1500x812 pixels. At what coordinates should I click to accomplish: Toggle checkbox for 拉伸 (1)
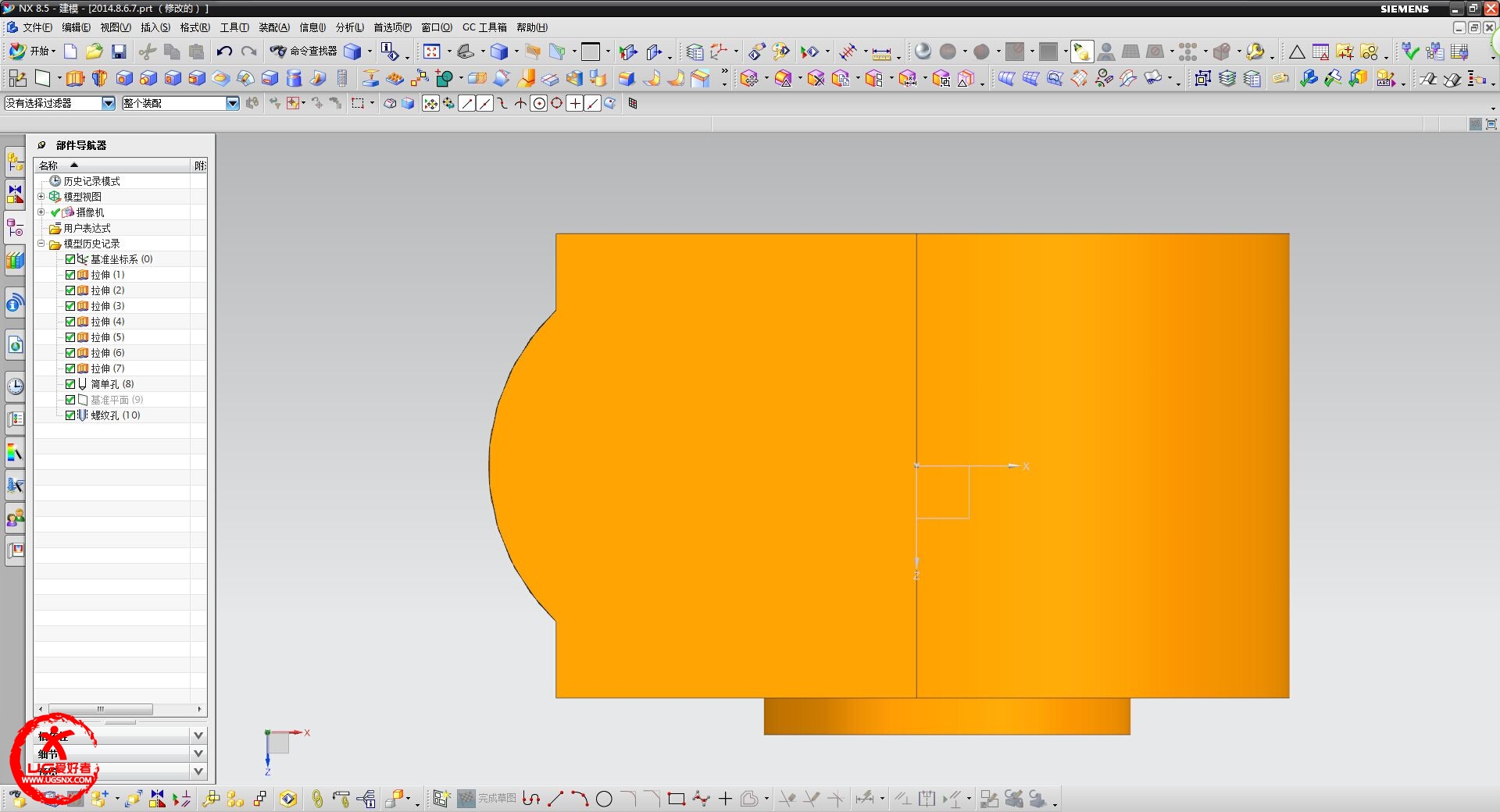[70, 275]
